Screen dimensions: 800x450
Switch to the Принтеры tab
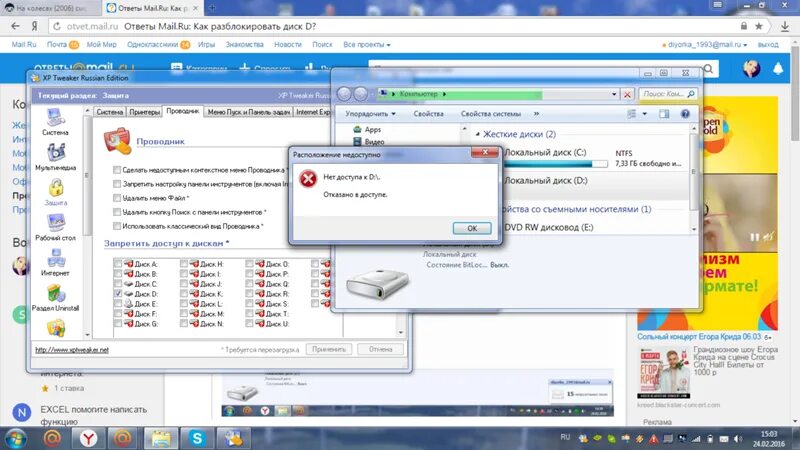pos(144,112)
